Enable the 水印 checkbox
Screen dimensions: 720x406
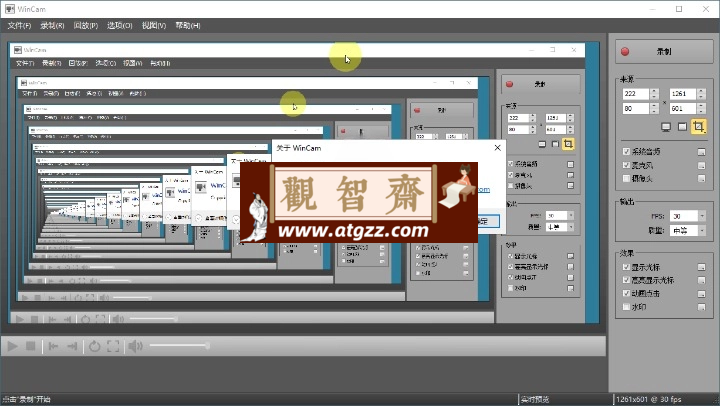(x=626, y=307)
